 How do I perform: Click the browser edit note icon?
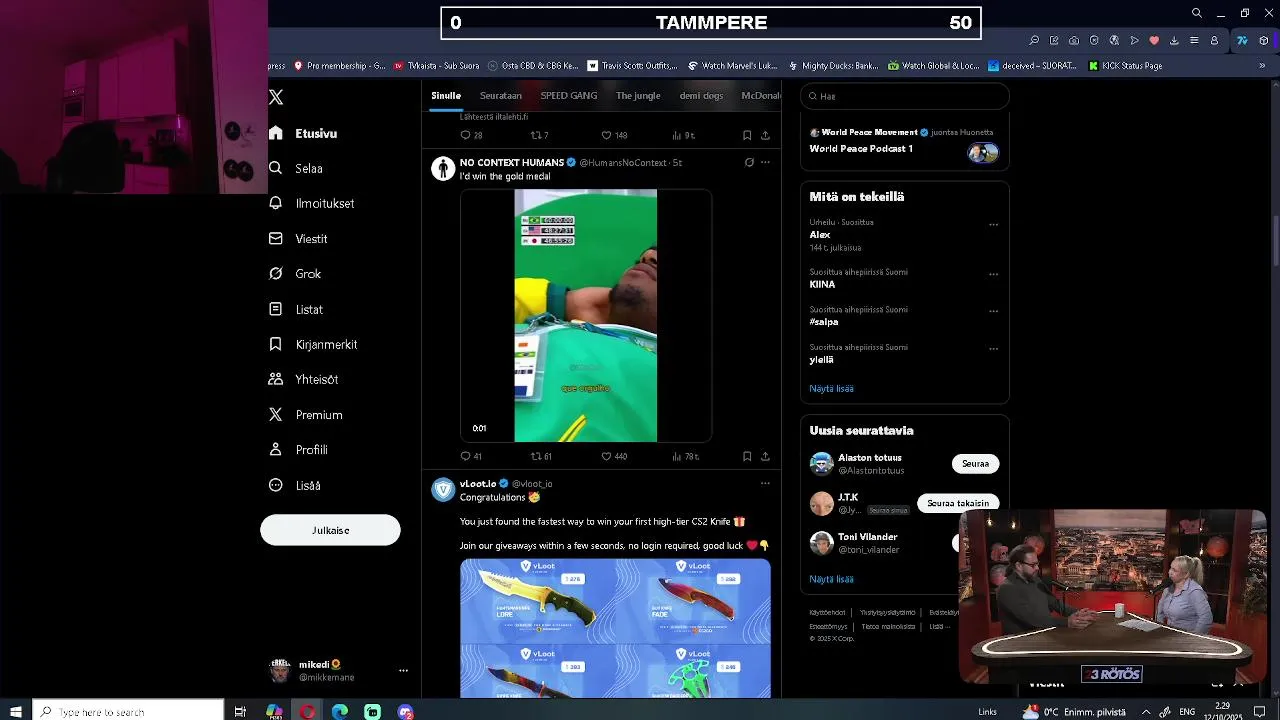pos(1054,41)
